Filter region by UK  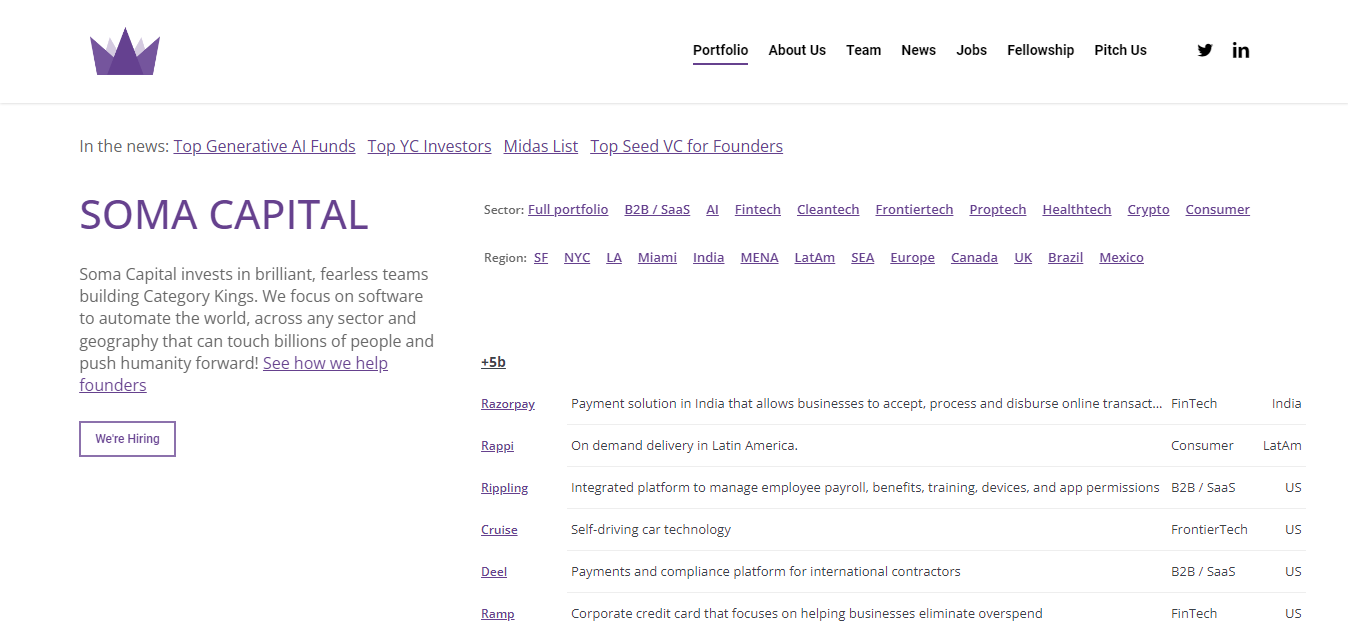(x=1023, y=258)
